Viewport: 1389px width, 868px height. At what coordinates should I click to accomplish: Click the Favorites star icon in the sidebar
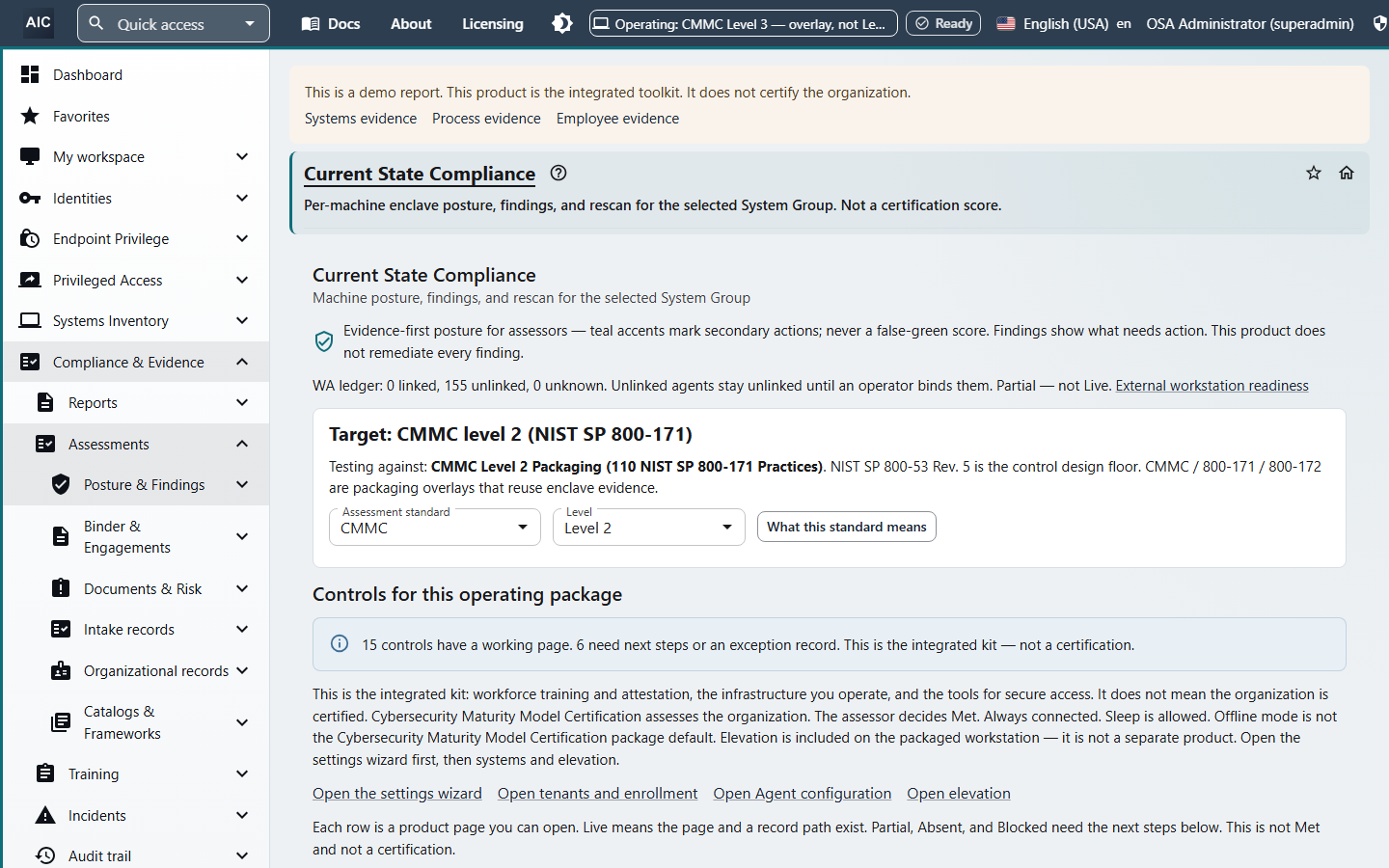tap(30, 116)
